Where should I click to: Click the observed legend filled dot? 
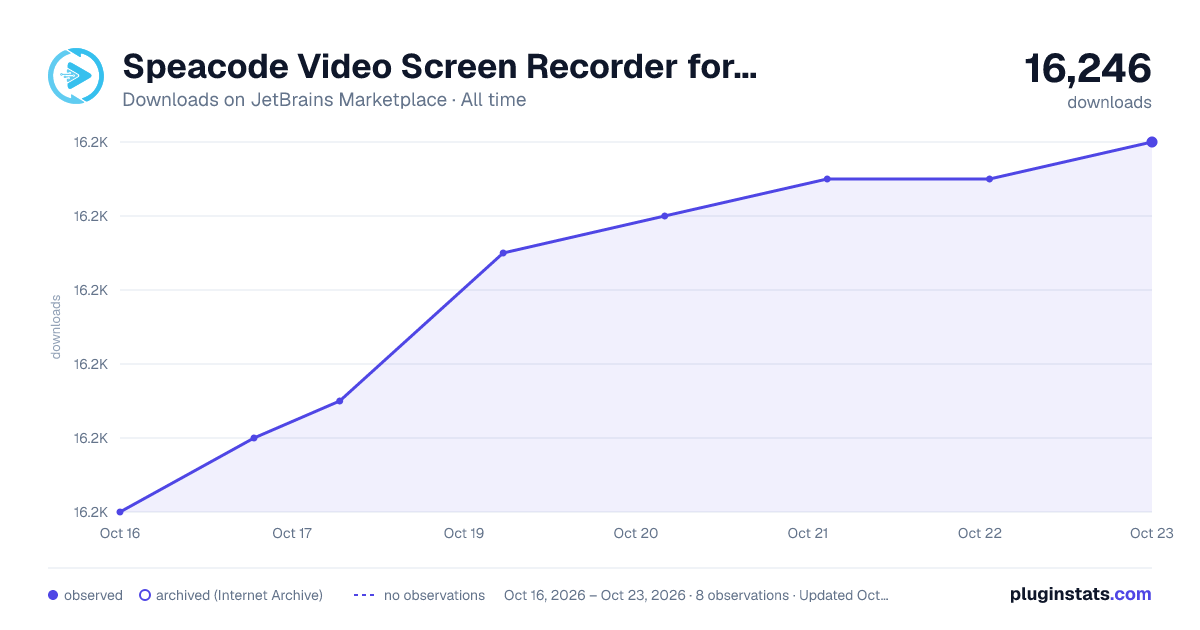tap(53, 595)
